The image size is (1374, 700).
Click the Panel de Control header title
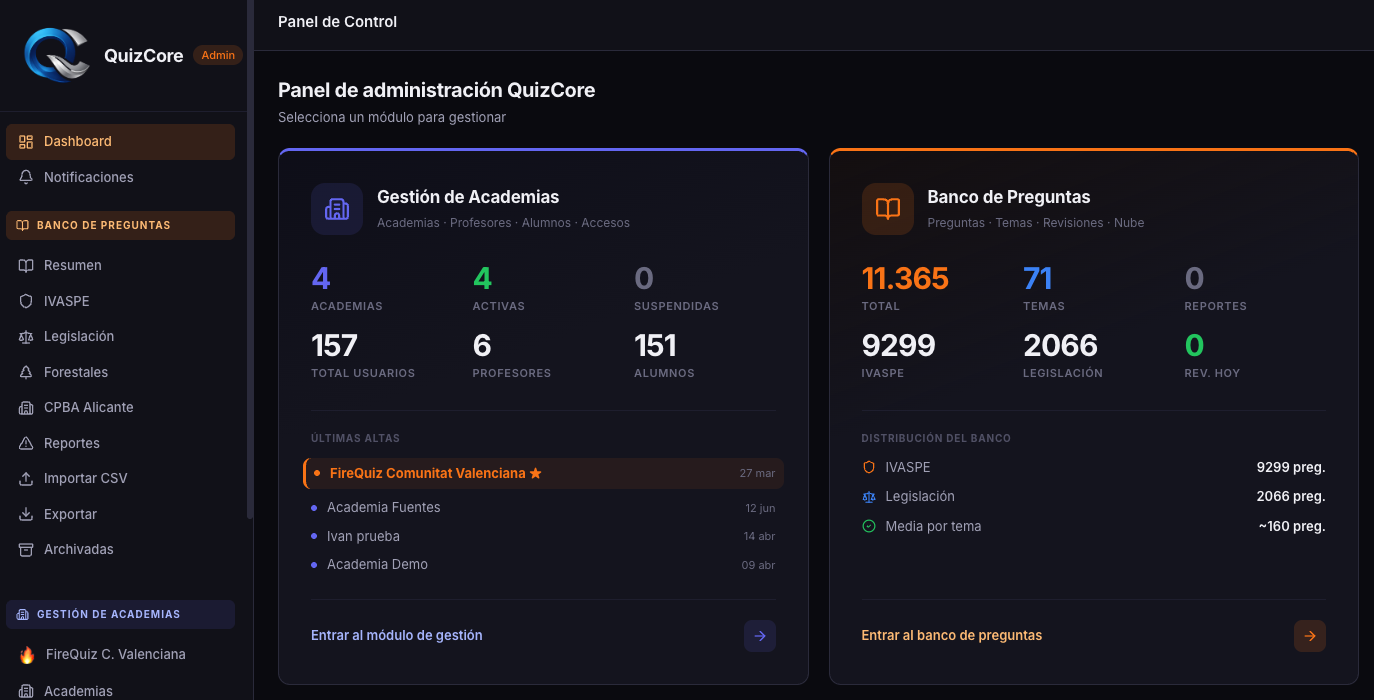click(337, 22)
